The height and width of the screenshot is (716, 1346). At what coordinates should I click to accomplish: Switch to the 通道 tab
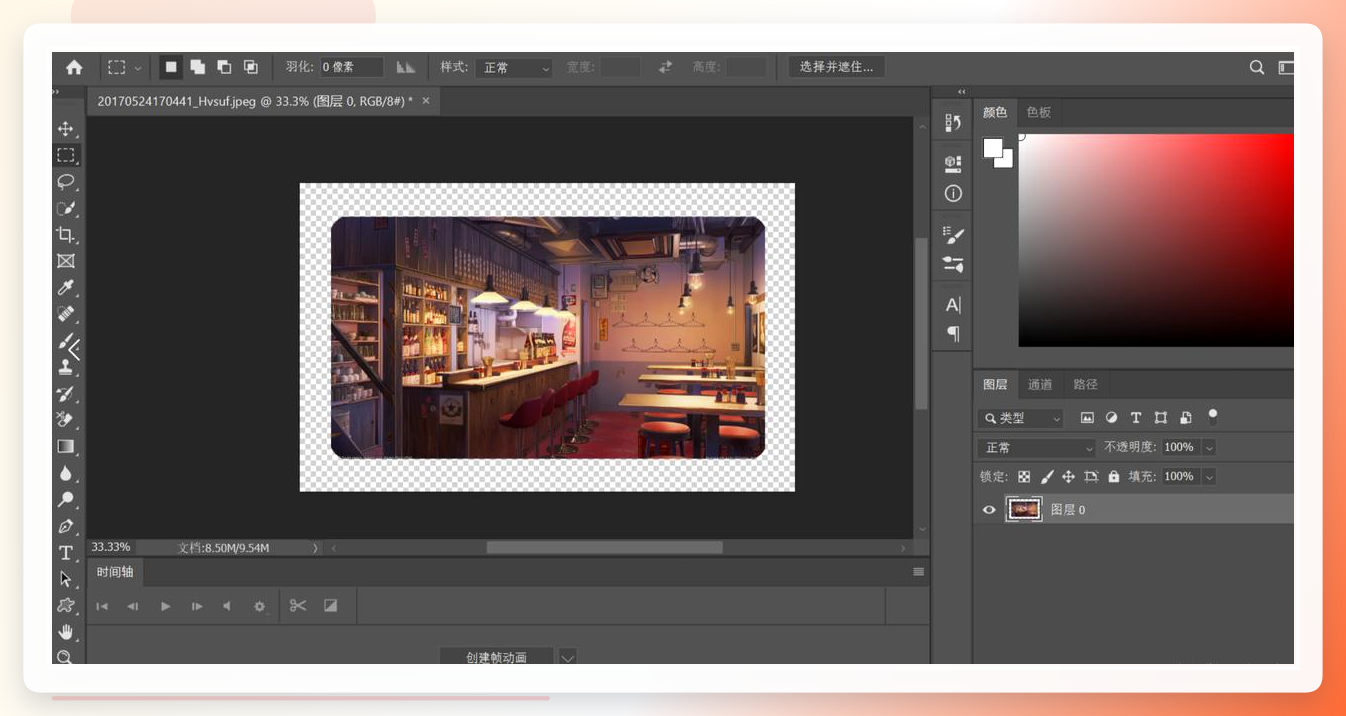1040,385
